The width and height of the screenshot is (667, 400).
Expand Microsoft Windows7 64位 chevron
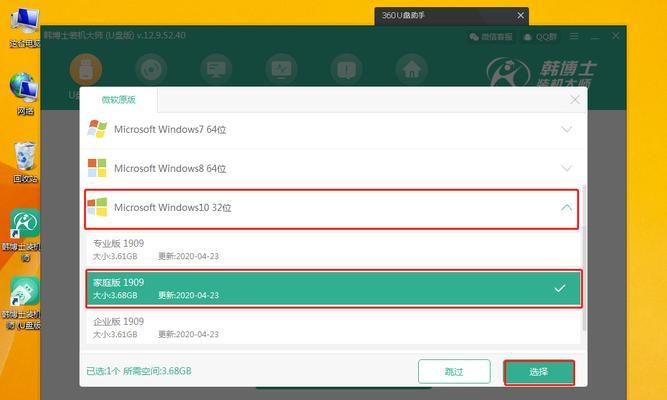567,129
